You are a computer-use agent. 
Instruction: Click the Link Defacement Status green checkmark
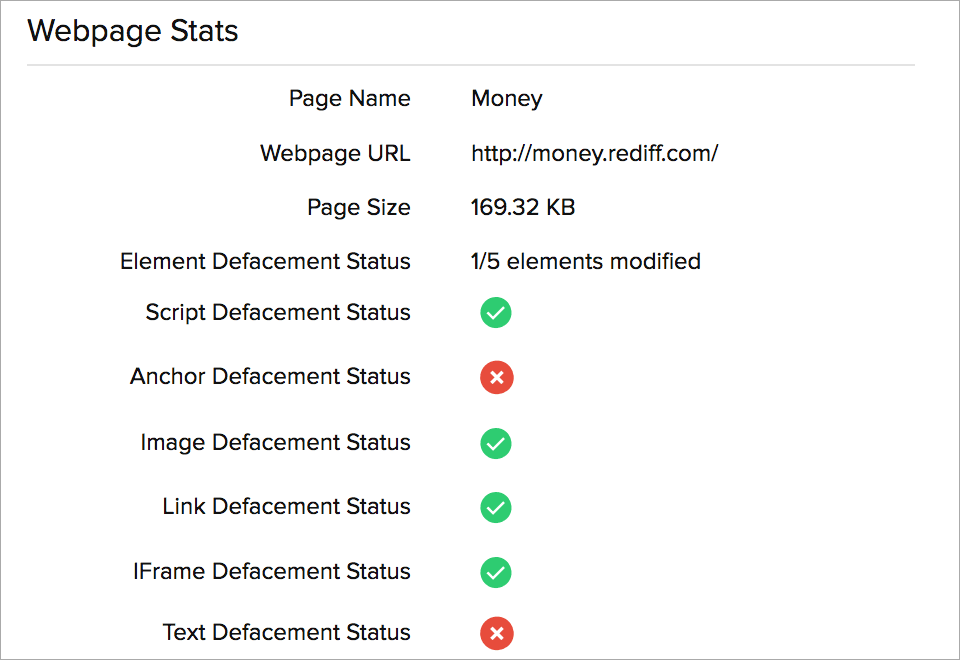[x=496, y=508]
